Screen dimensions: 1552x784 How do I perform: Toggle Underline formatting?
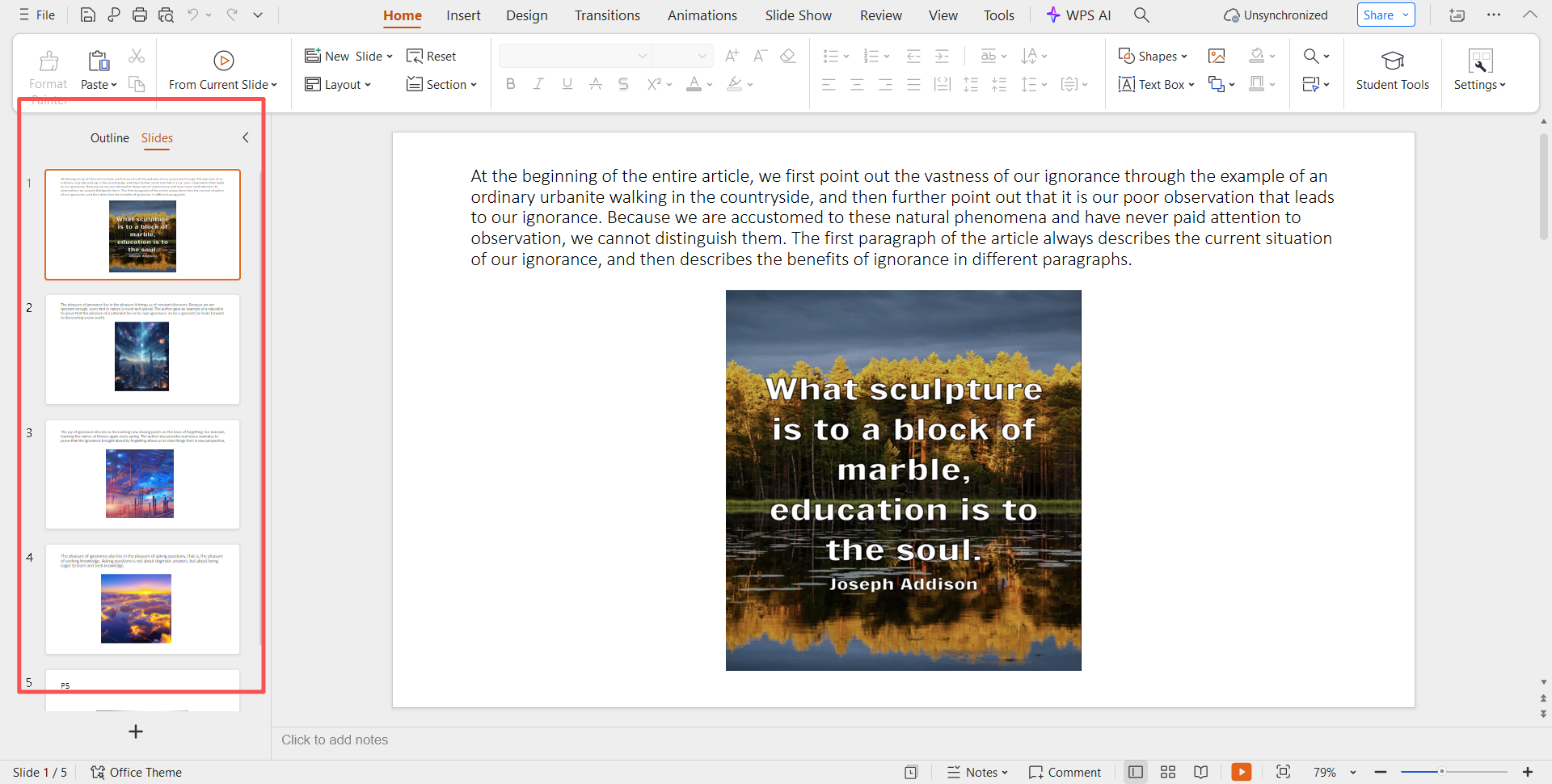coord(567,84)
